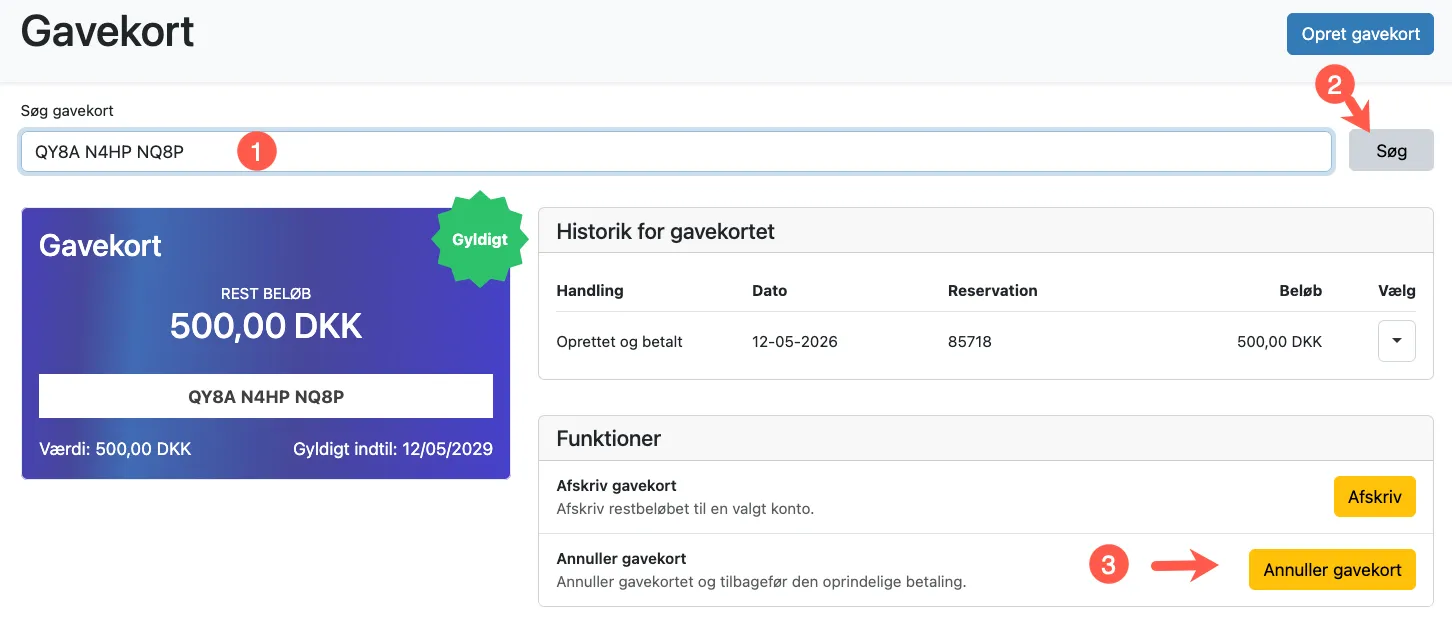1452x625 pixels.
Task: Click the Afskriv gavekort function title
Action: [617, 486]
